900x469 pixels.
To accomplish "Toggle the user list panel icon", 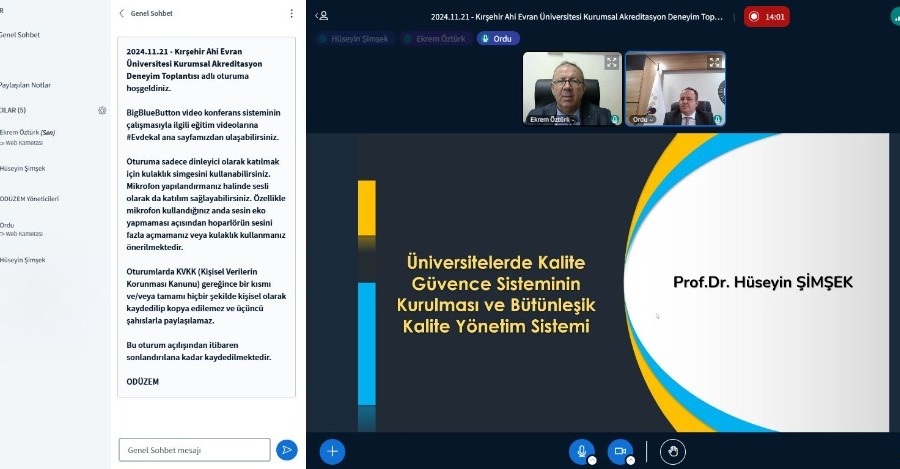I will tap(321, 16).
